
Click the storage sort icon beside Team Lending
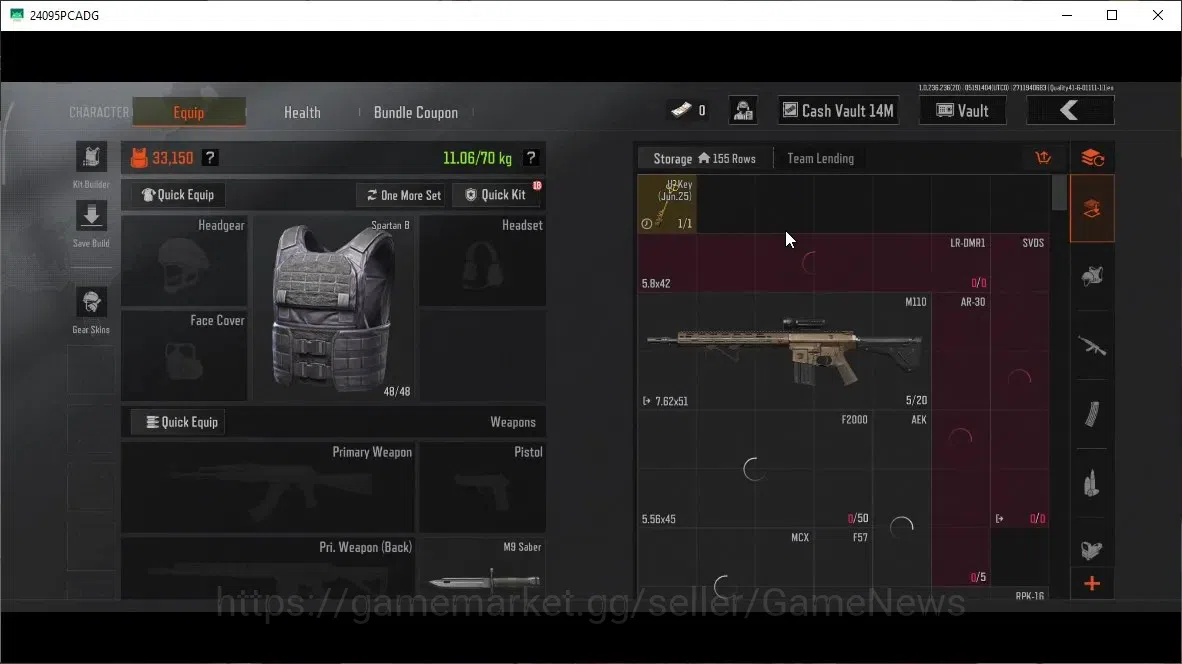(1043, 158)
